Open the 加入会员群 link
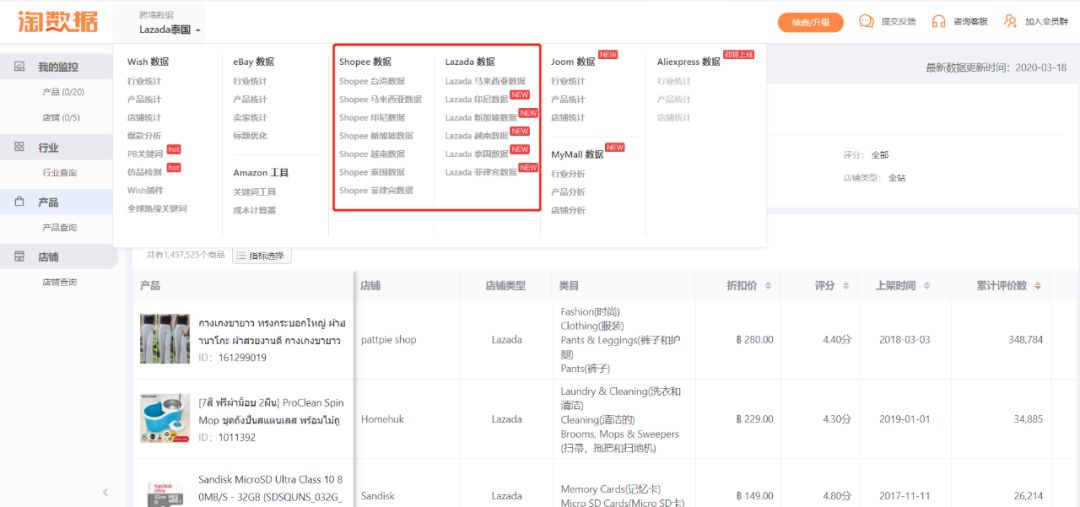 pos(1046,22)
